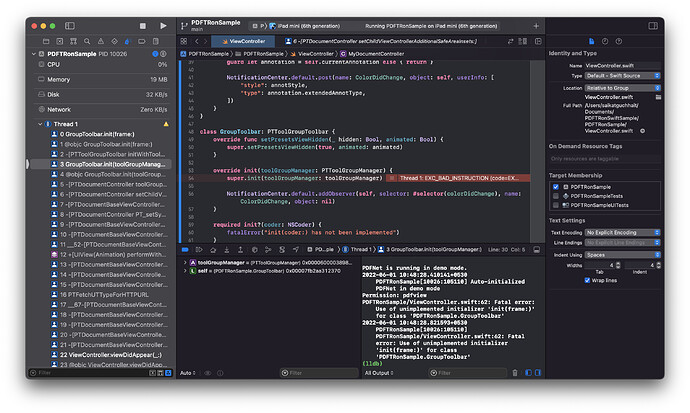Screen dimensions: 690x413
Task: Open Debug View Hierarchy button
Action: point(254,249)
